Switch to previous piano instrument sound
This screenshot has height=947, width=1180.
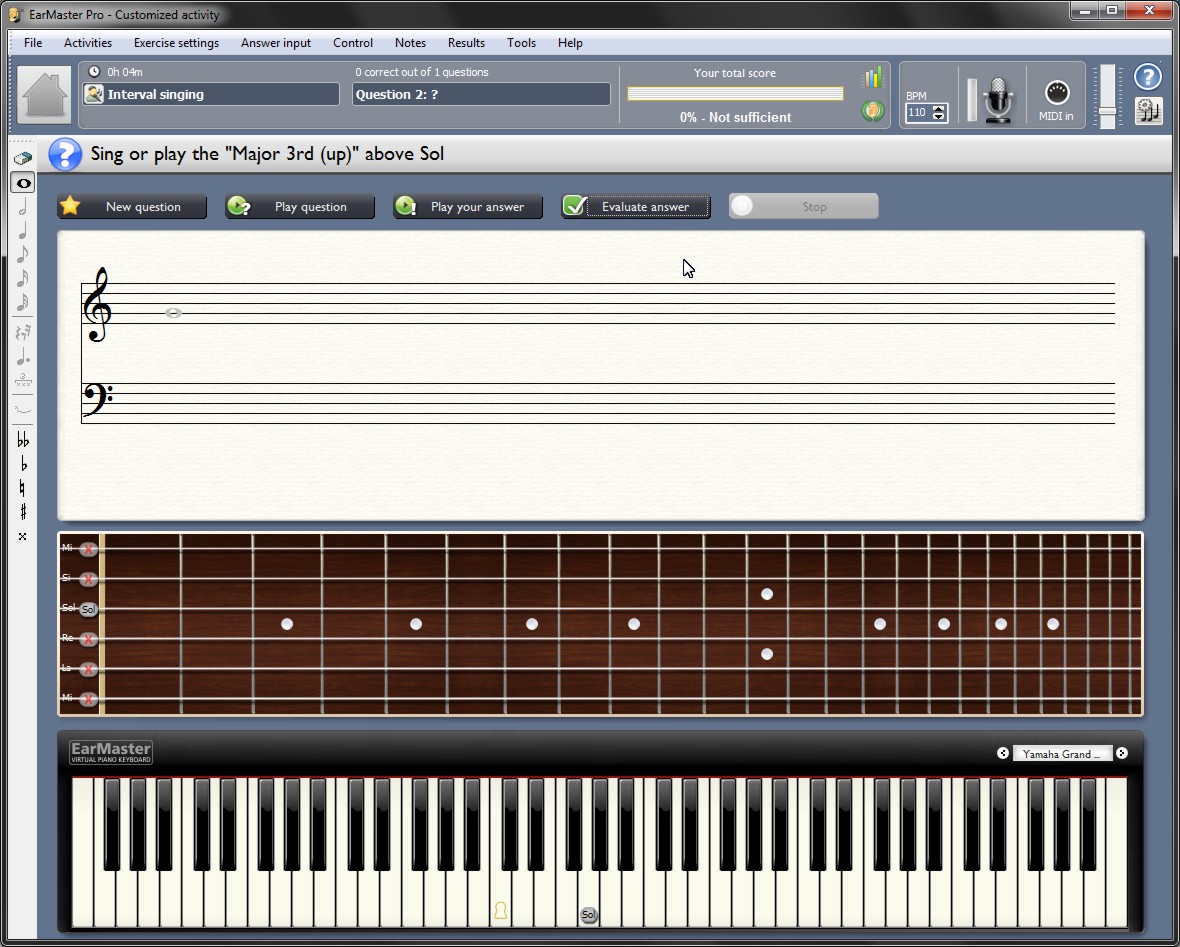pos(1003,754)
